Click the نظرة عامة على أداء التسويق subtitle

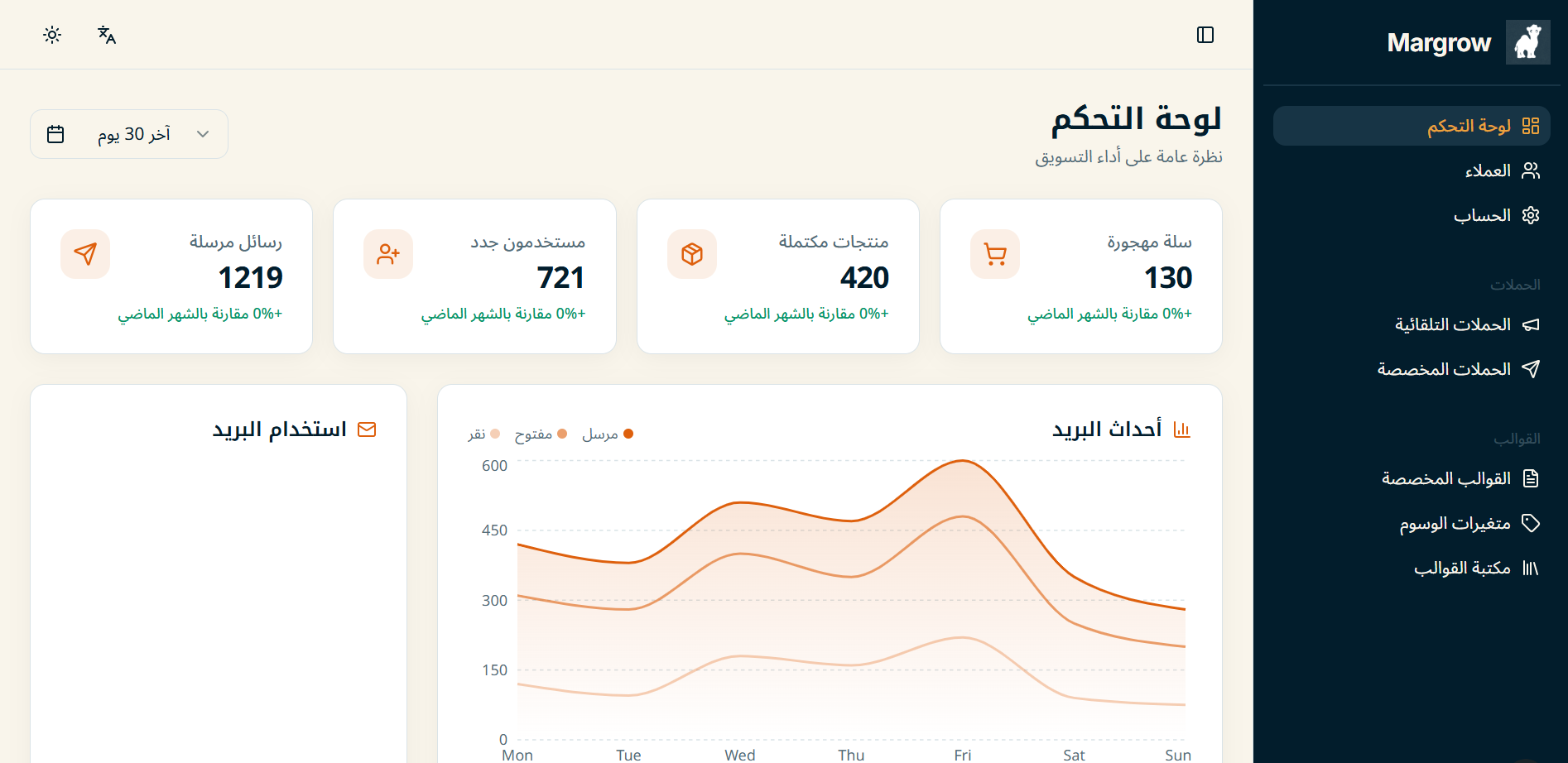tap(1128, 156)
